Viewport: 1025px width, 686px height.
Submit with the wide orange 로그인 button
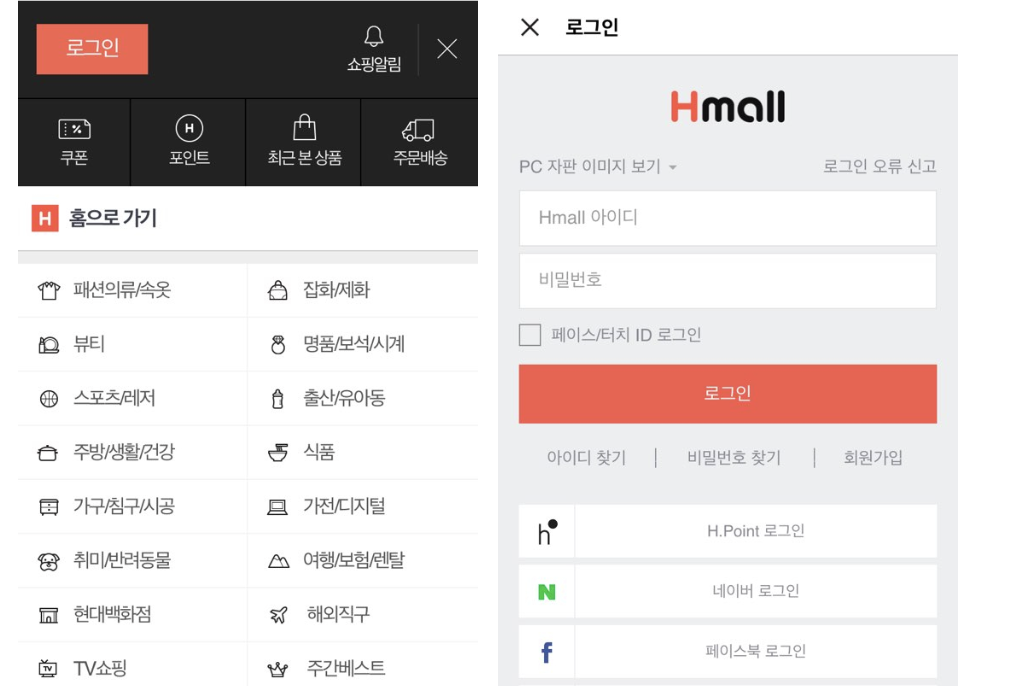click(x=728, y=394)
